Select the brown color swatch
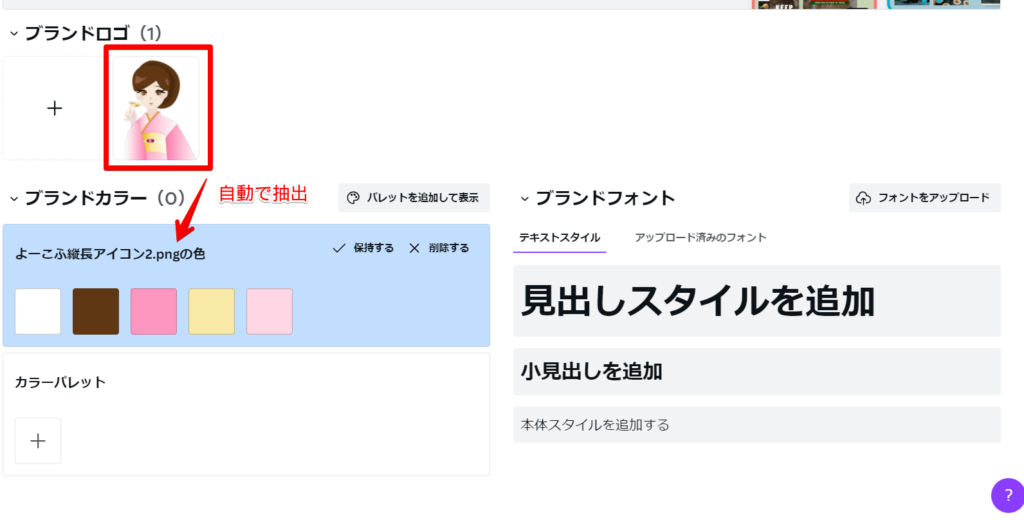The image size is (1024, 520). tap(96, 312)
